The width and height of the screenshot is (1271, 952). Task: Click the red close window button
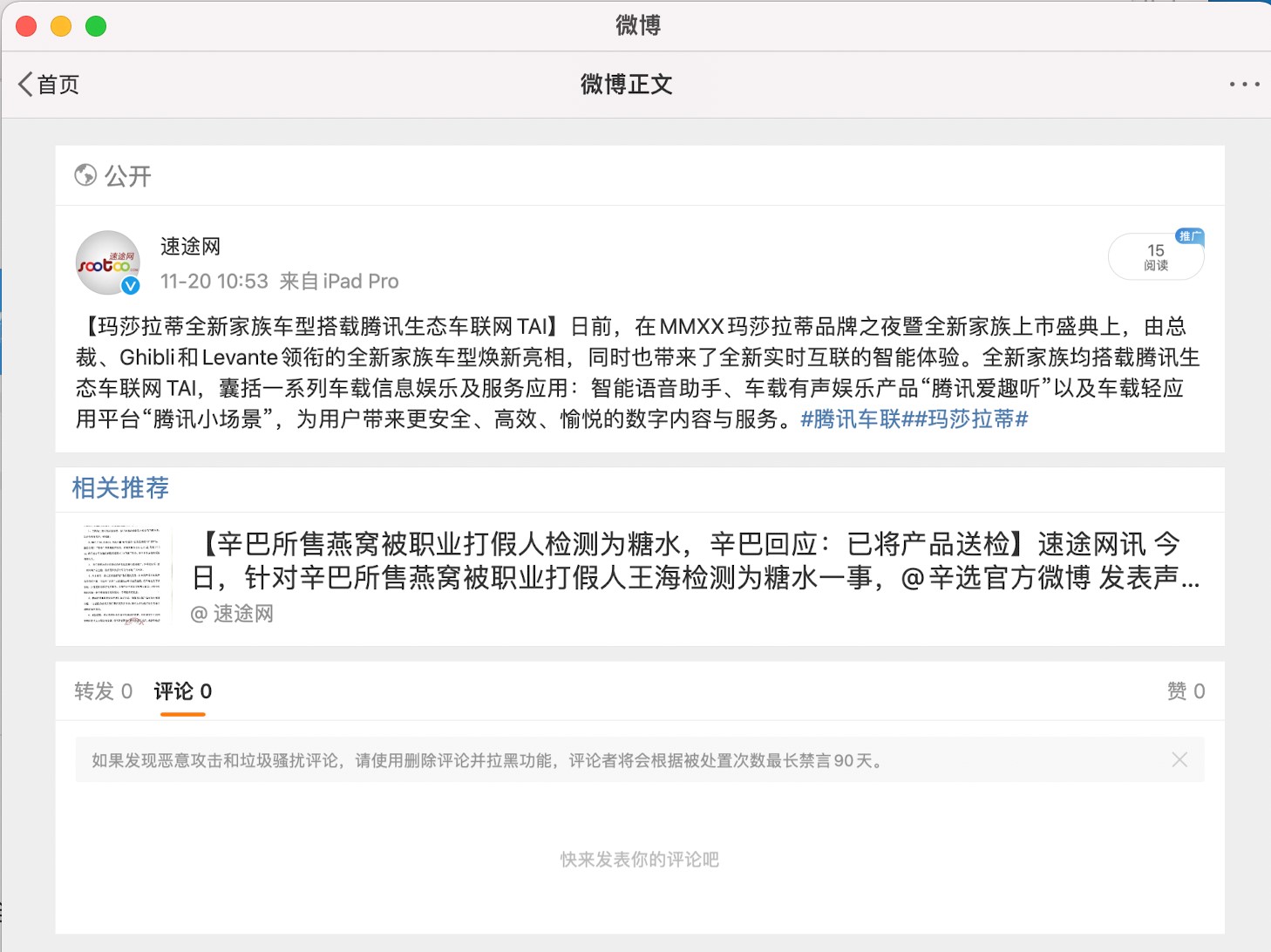[x=26, y=26]
